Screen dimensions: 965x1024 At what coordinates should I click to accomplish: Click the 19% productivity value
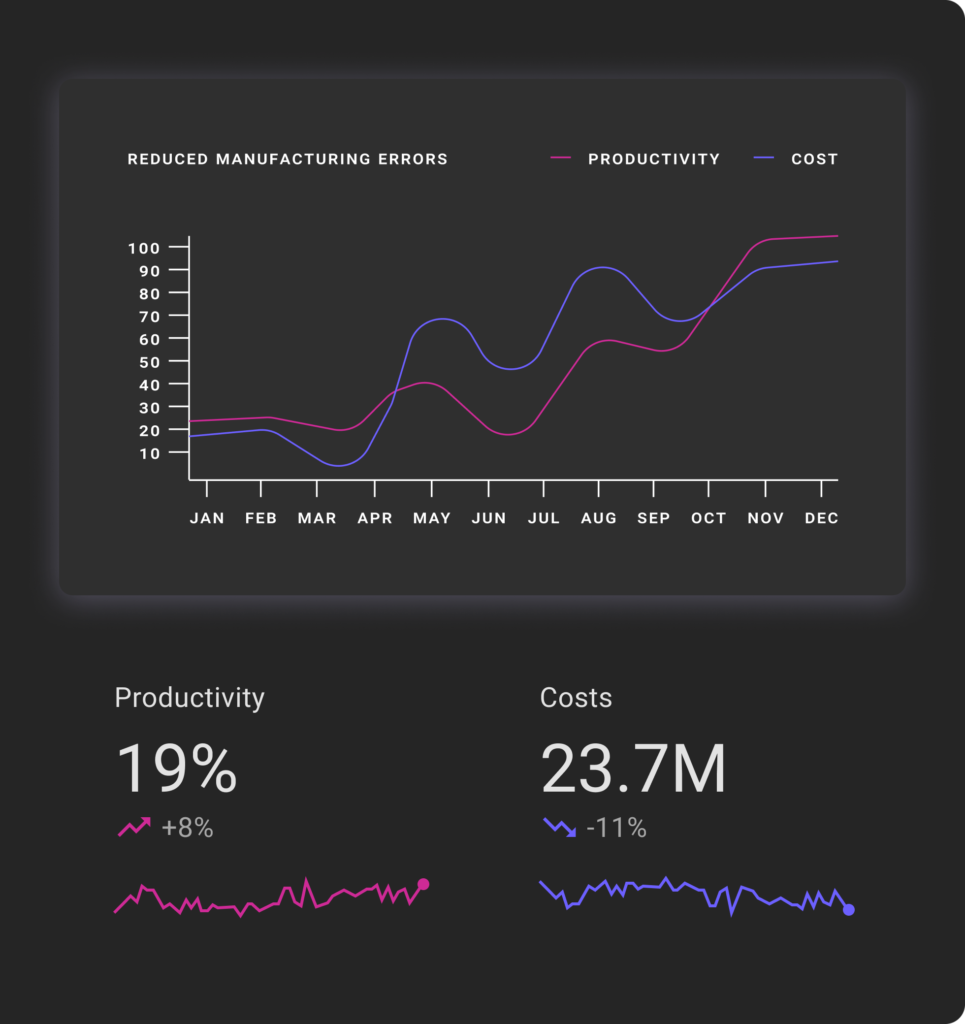coord(177,769)
